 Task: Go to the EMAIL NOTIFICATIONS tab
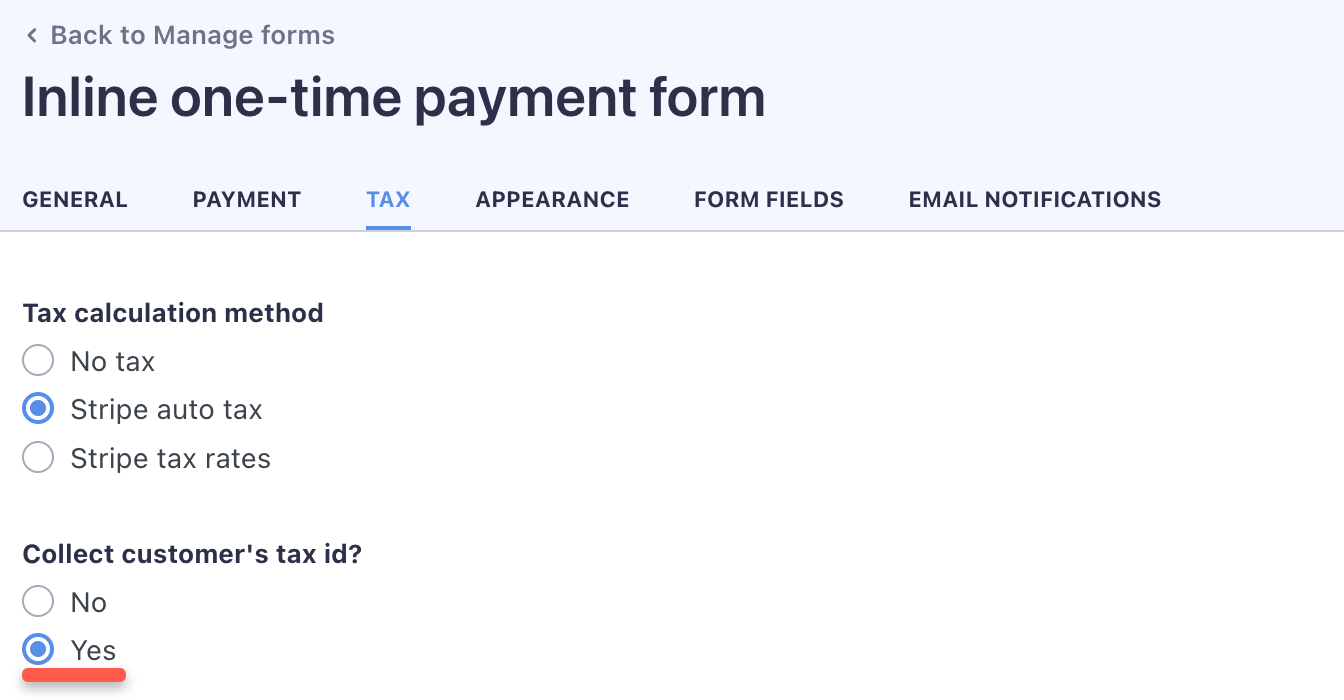[1034, 199]
